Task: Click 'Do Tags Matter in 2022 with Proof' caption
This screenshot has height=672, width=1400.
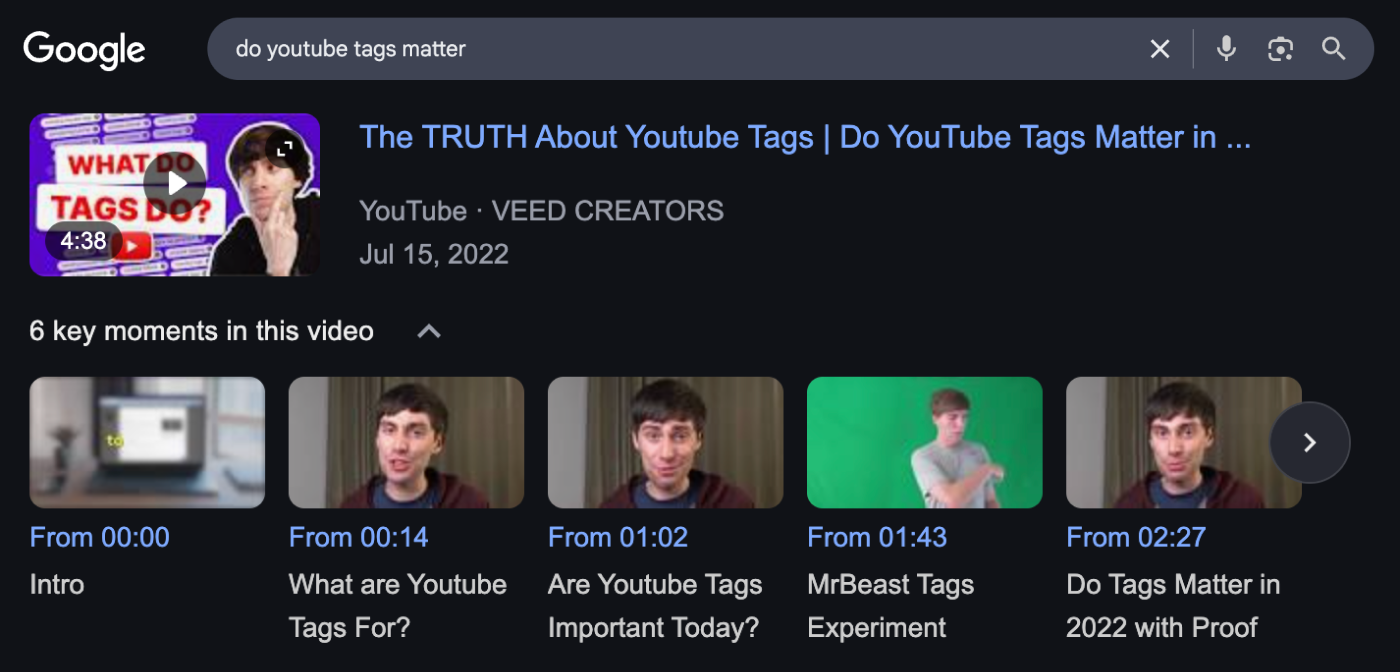Action: (1173, 606)
